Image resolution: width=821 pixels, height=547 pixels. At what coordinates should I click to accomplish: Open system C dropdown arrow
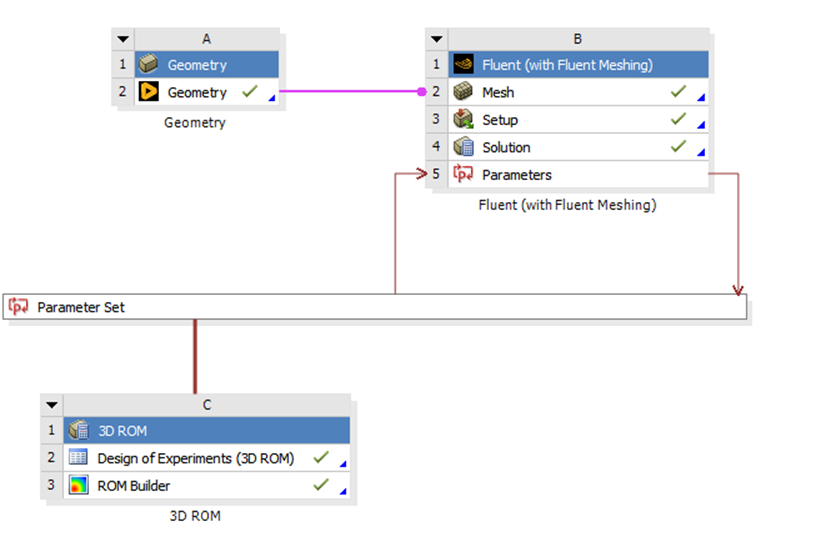pos(52,405)
